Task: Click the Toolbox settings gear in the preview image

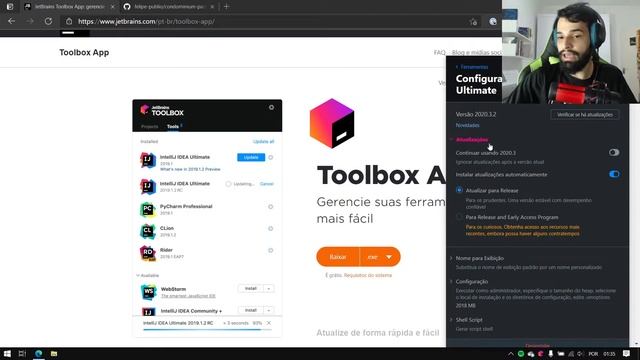Action: (271, 107)
